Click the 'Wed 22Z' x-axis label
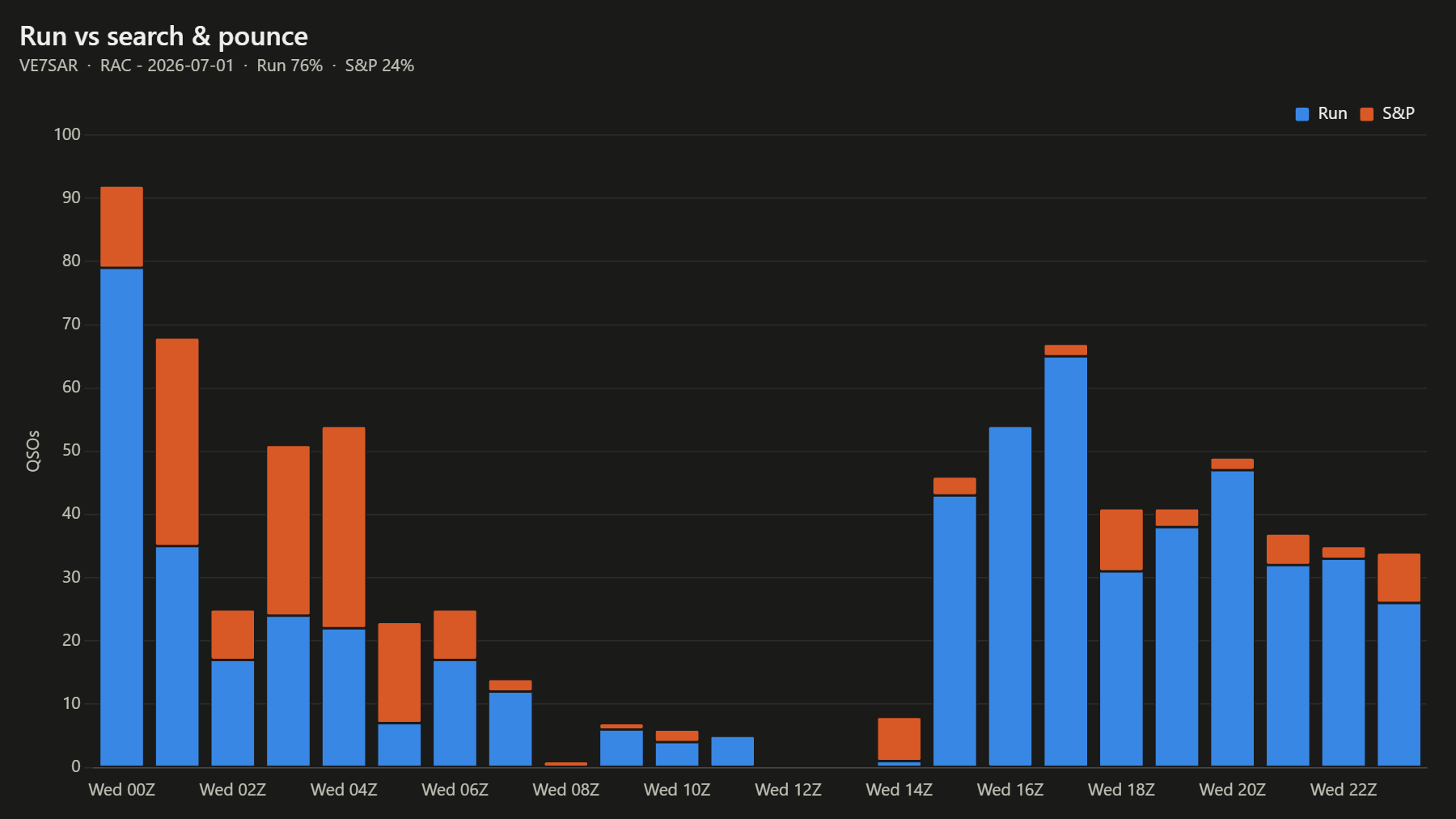This screenshot has width=1456, height=819. point(1344,790)
